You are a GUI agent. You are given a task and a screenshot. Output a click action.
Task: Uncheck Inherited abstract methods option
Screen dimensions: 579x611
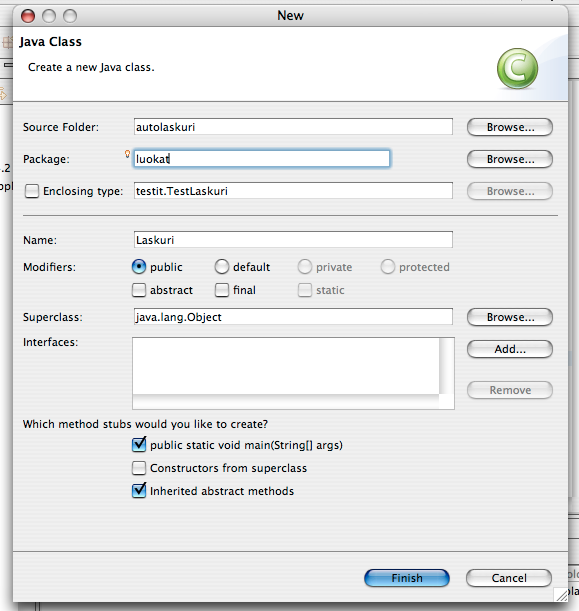(139, 491)
